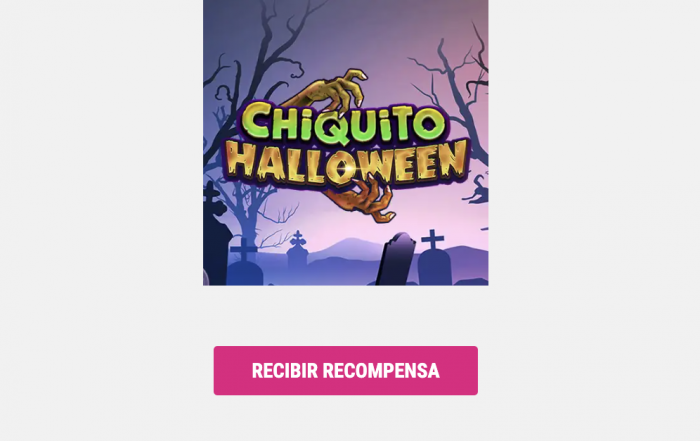Click the word RECOMPENSA on the pink button
The image size is (700, 441).
pos(381,371)
